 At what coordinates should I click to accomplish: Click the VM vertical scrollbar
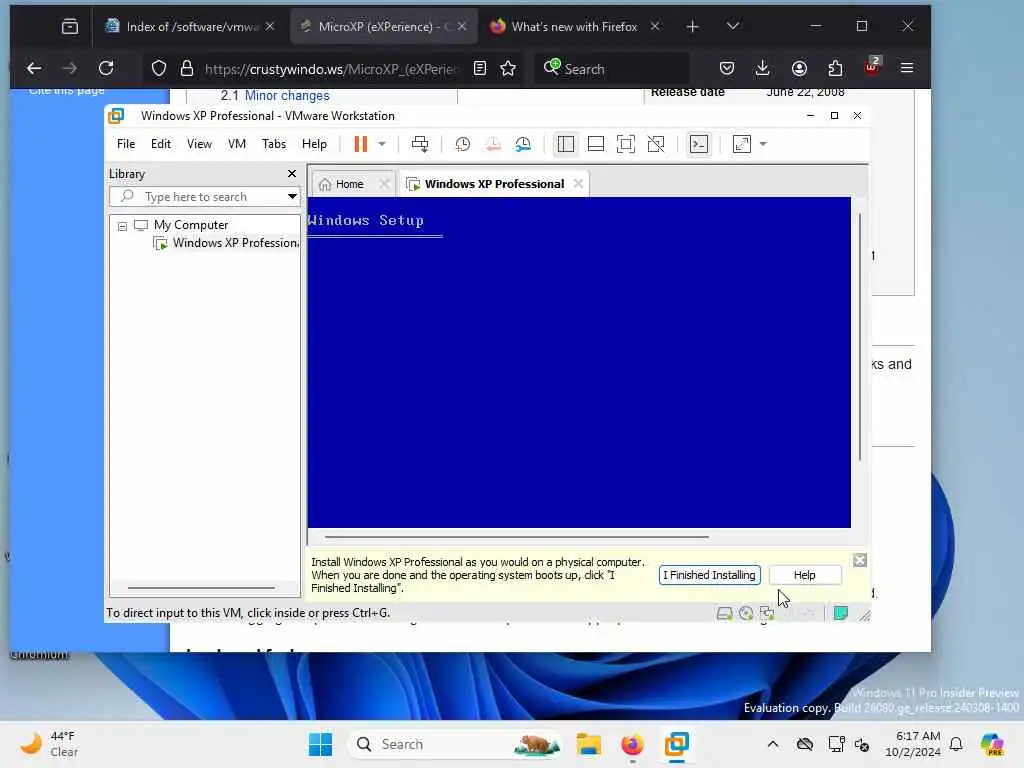[x=860, y=336]
